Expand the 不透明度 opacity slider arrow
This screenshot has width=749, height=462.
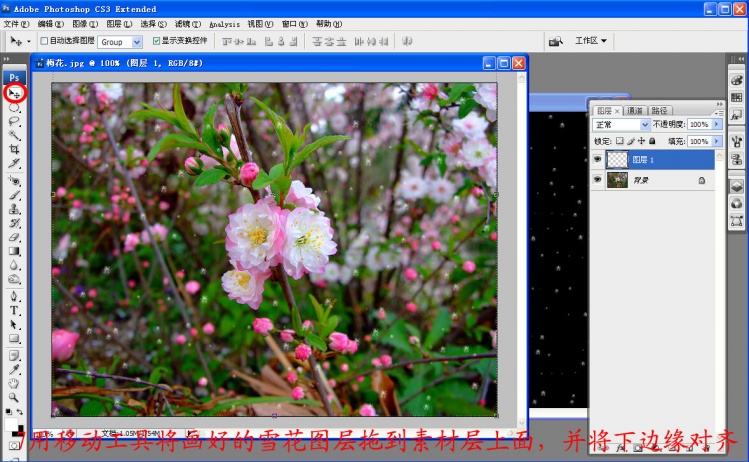(716, 125)
